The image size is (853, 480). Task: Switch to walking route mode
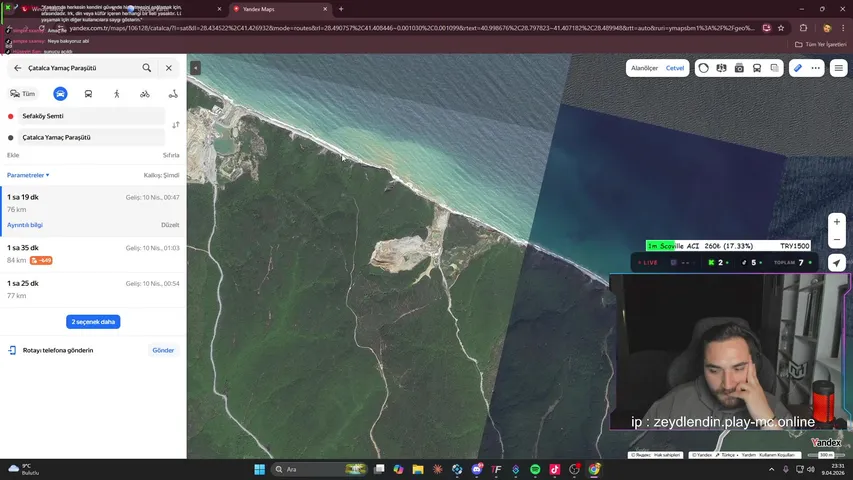116,94
